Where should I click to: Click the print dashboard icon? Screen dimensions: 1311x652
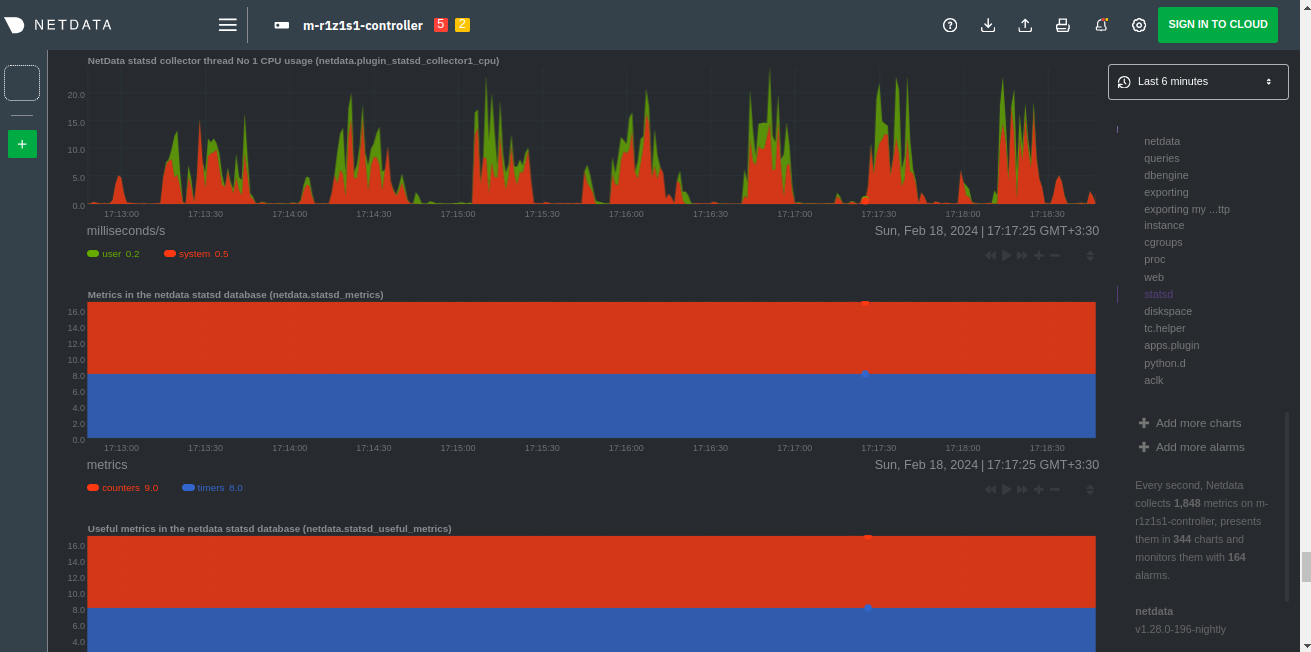point(1063,25)
